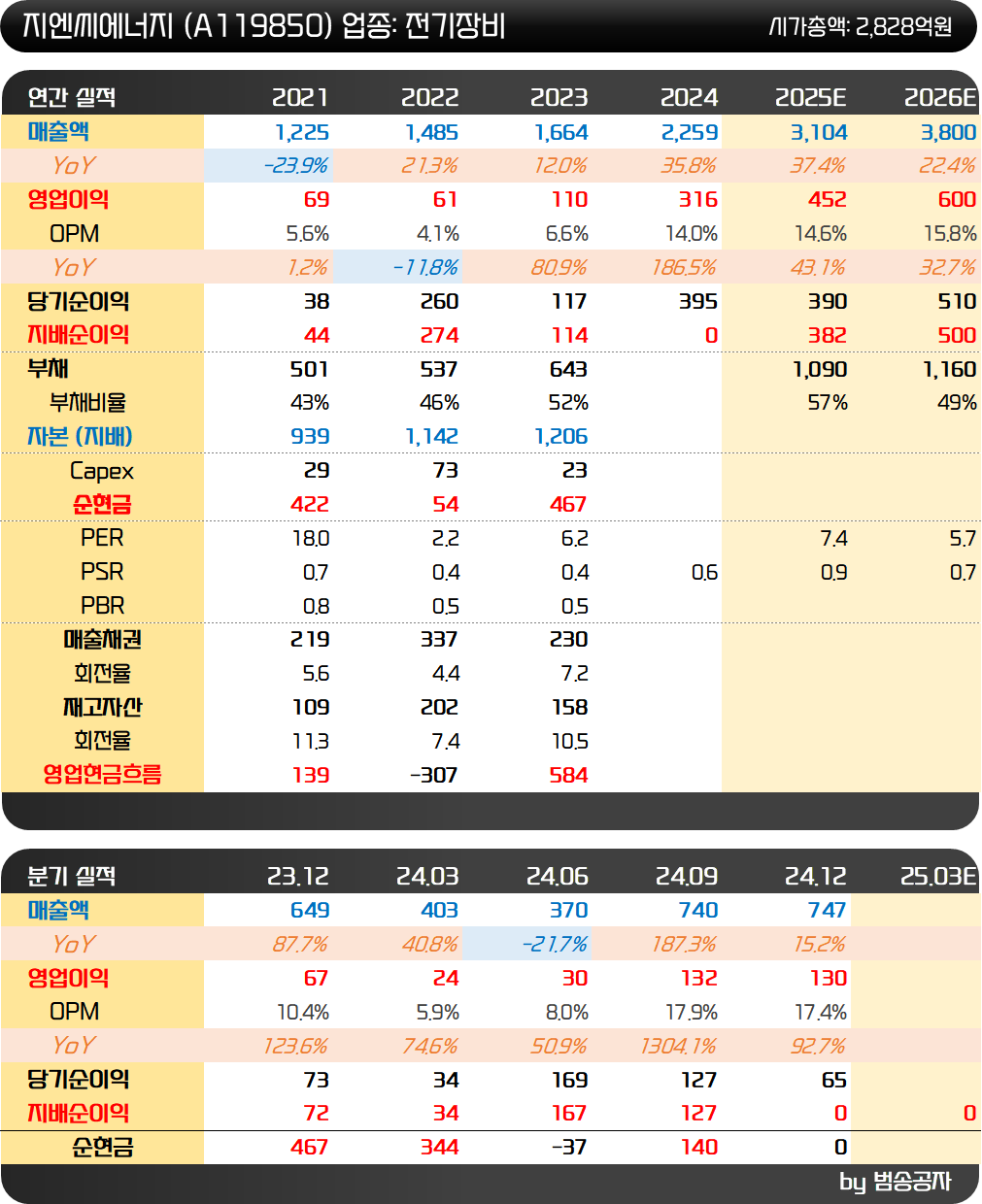The image size is (982, 1204).
Task: Click OPM value 14.0%
Action: [x=691, y=234]
